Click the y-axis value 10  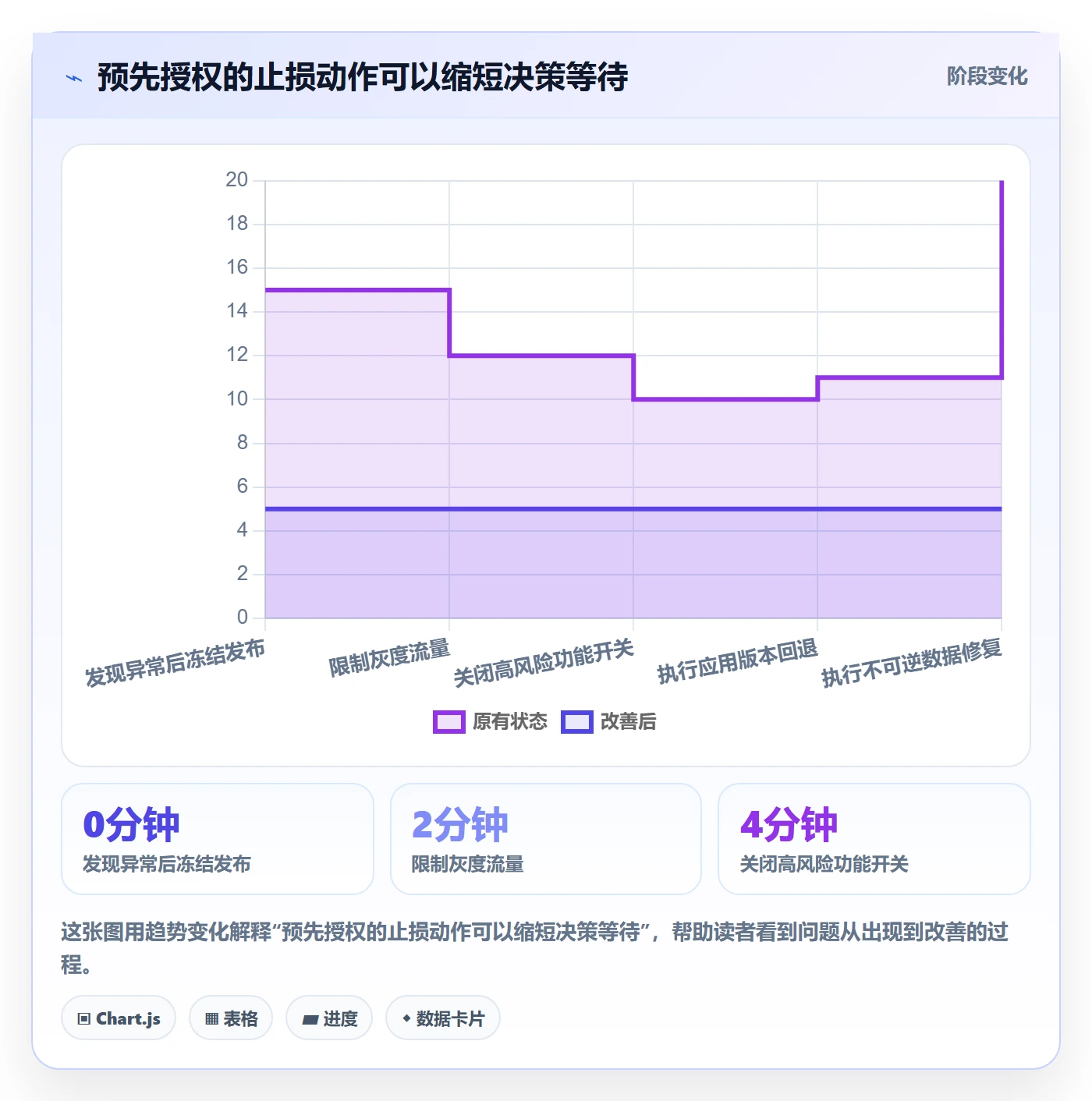coord(236,399)
